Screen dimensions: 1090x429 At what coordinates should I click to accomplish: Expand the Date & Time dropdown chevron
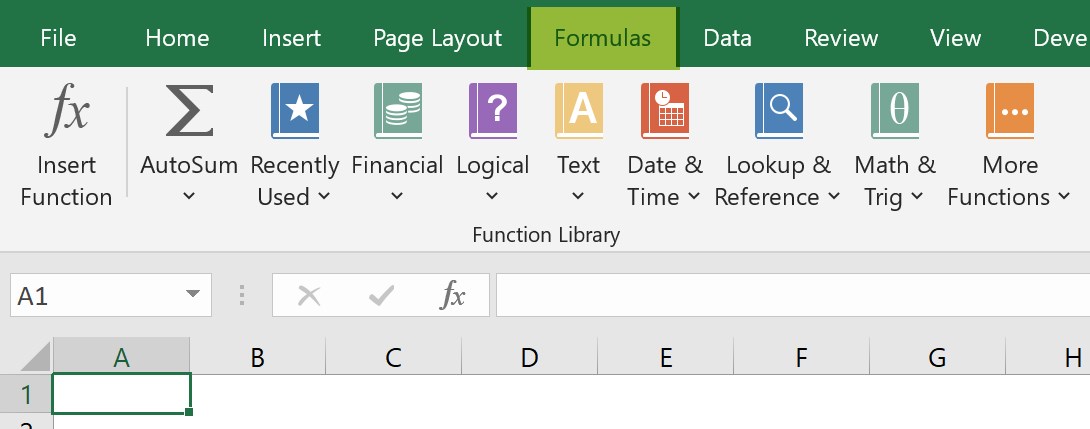[x=694, y=197]
